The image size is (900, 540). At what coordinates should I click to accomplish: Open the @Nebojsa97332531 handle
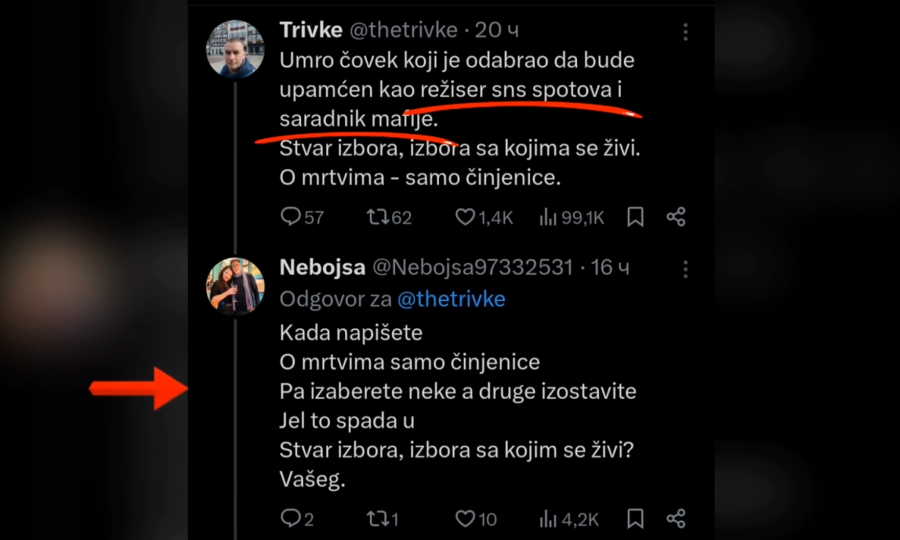(472, 267)
